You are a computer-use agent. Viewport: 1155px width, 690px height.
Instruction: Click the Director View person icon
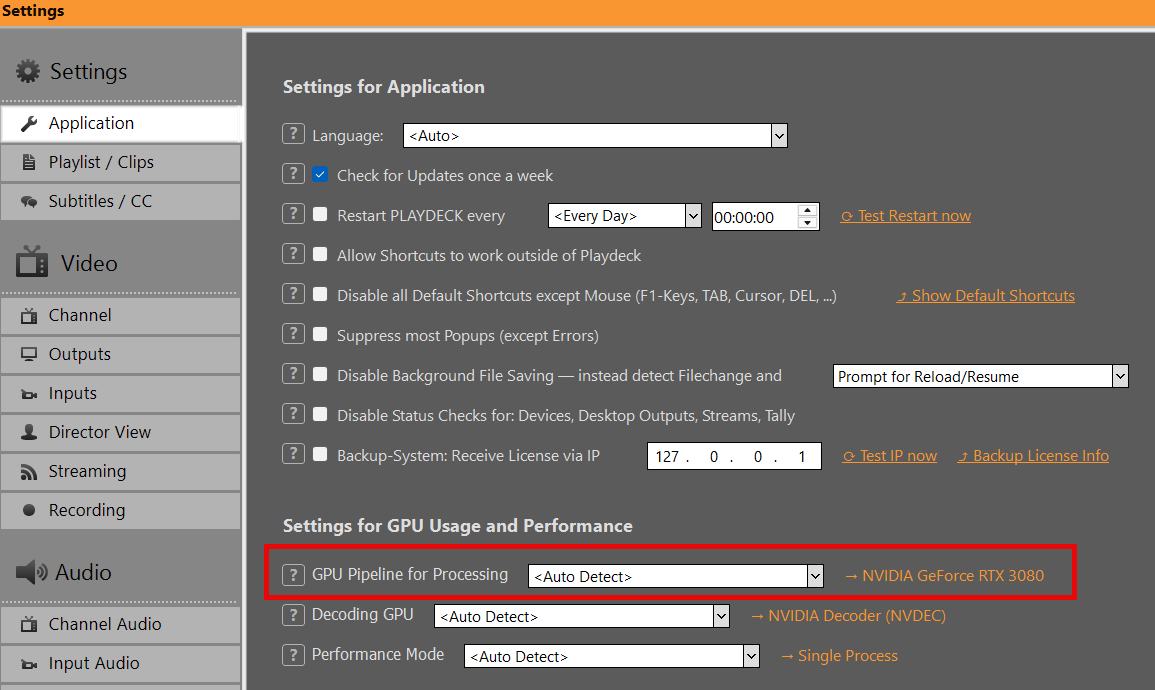[29, 433]
